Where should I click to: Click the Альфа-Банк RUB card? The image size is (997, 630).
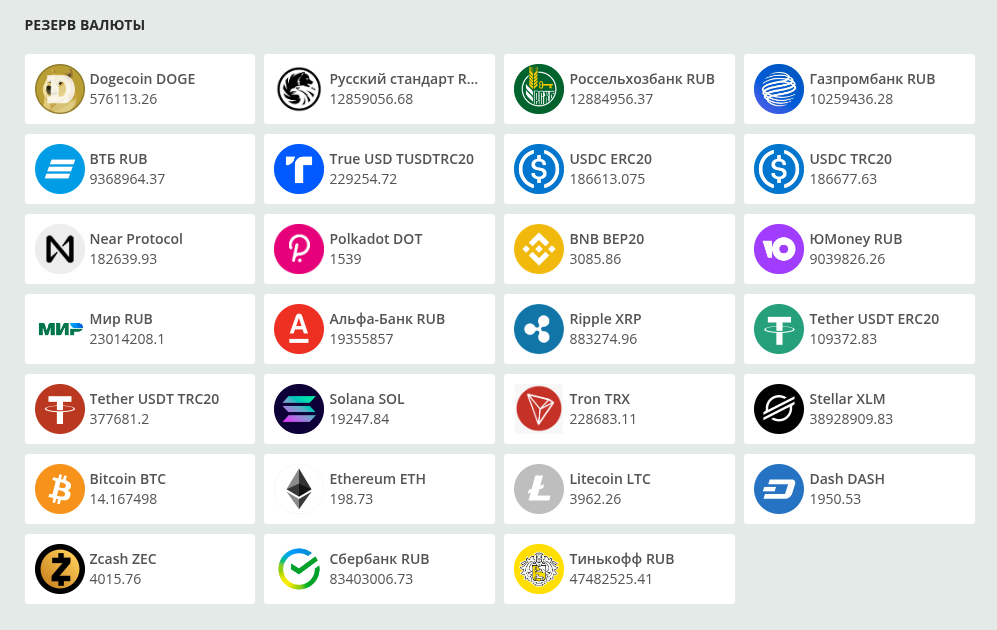tap(379, 329)
